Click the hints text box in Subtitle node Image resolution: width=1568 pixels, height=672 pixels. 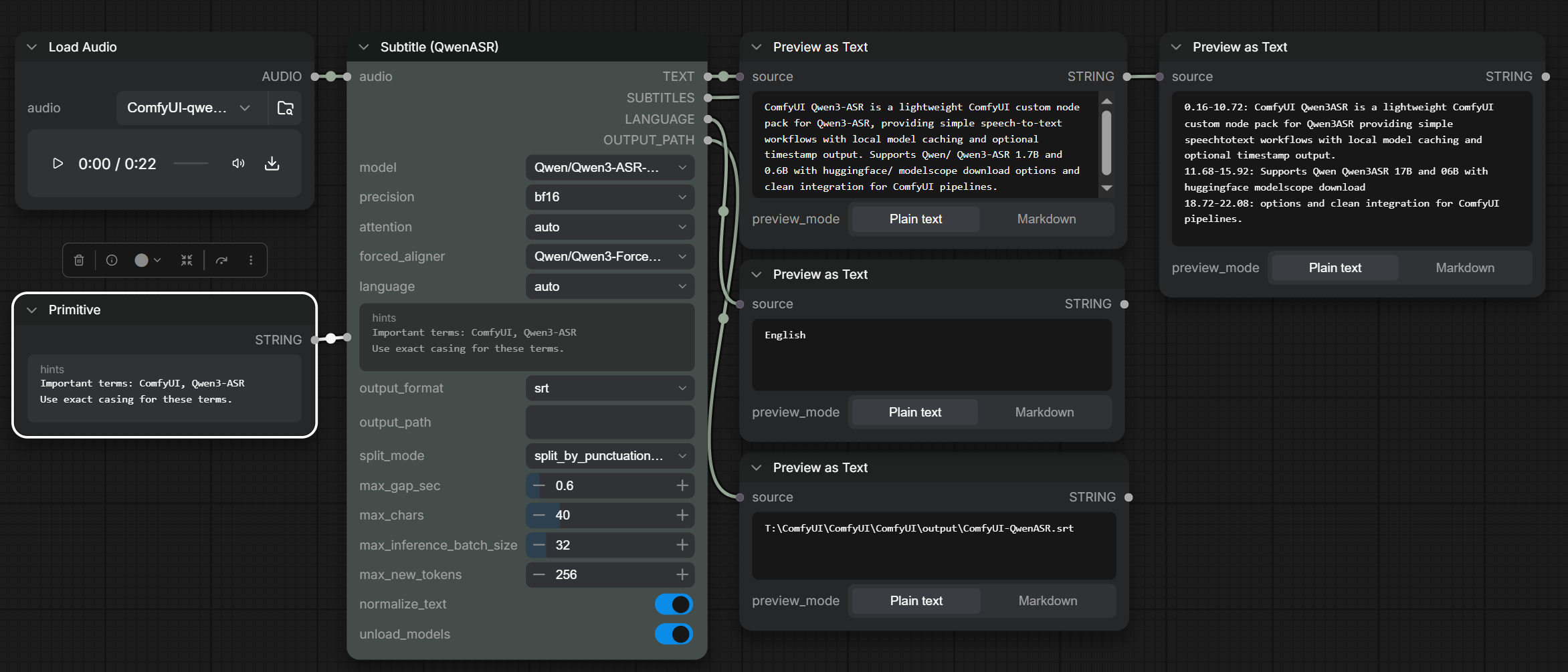click(527, 338)
